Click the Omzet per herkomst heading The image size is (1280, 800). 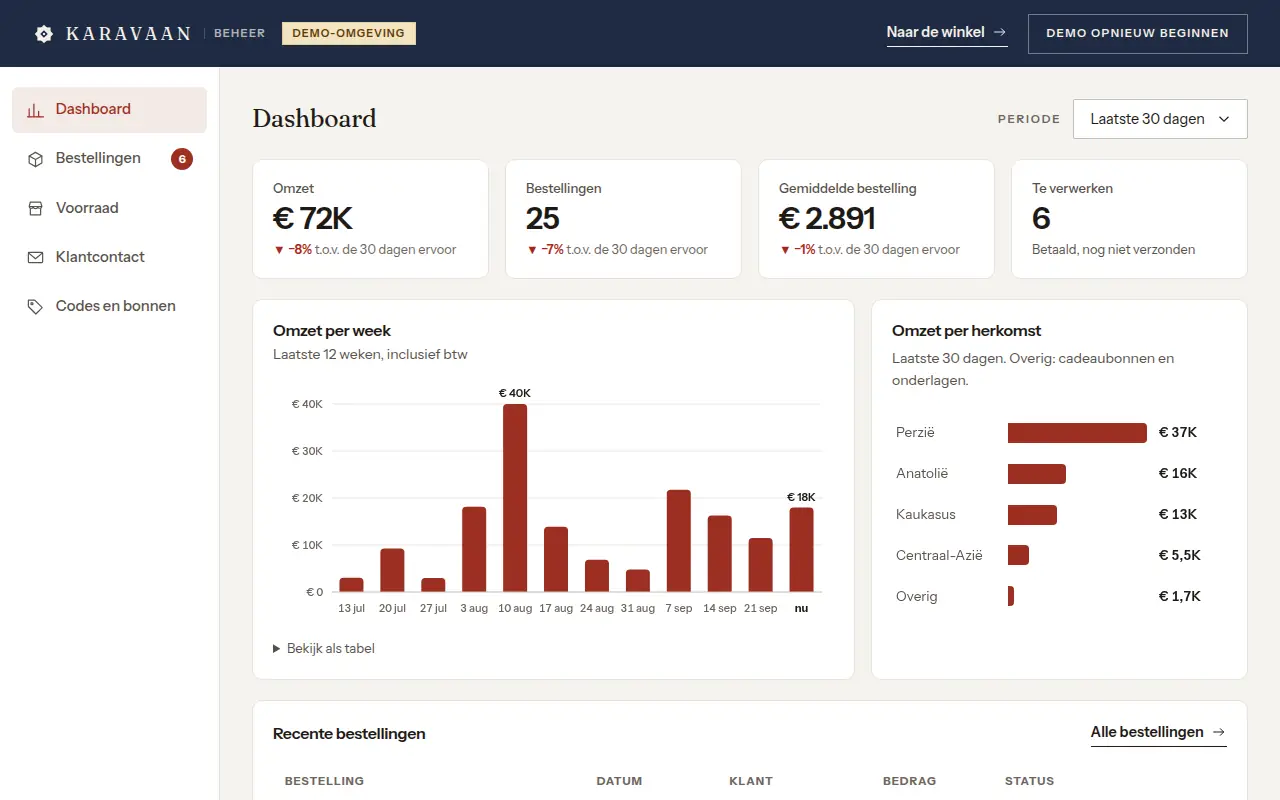point(967,331)
